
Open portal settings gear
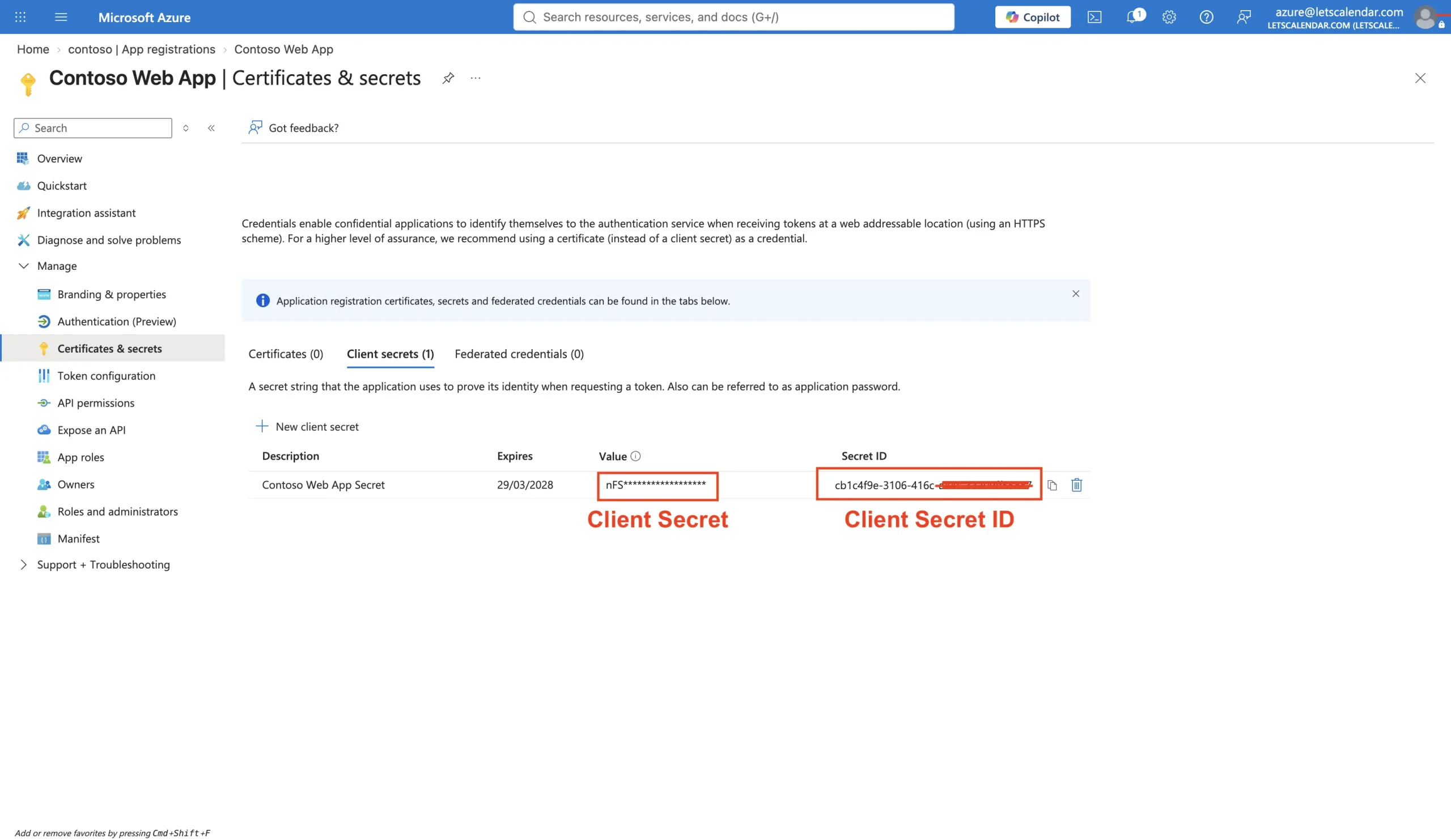[1169, 16]
